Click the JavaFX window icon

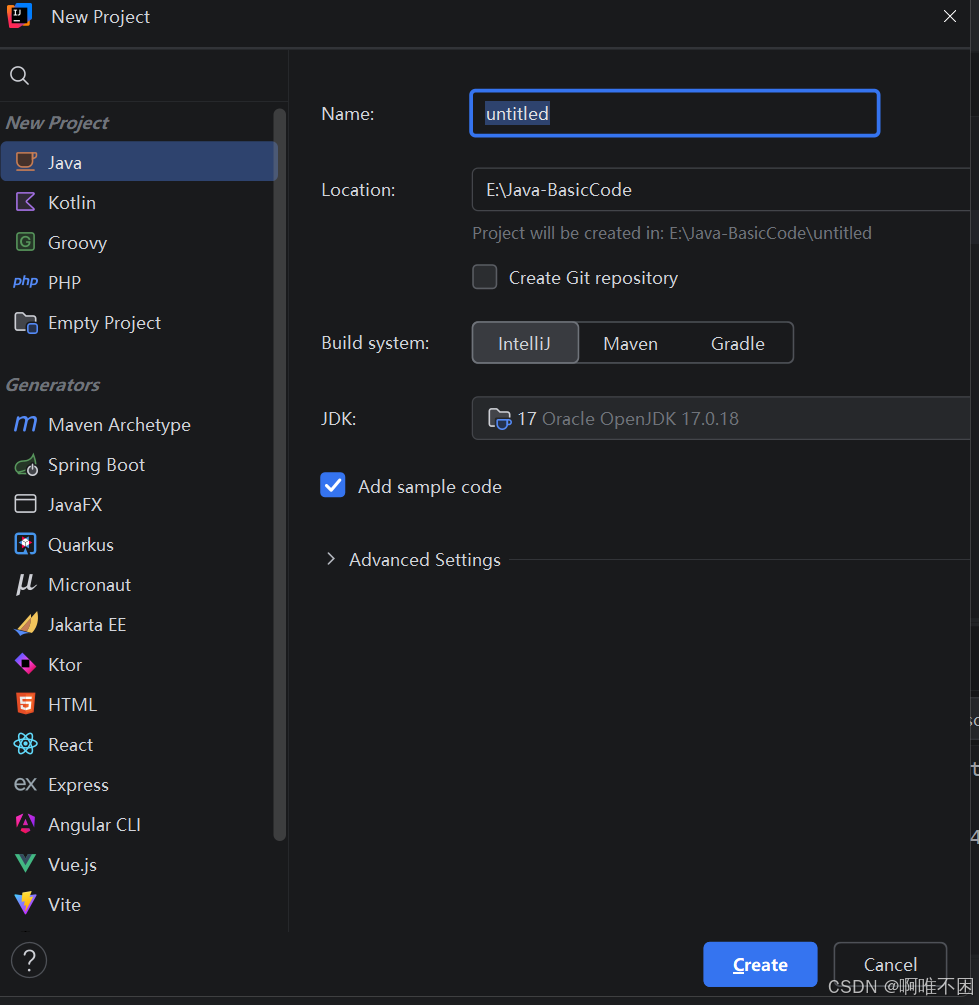point(26,504)
